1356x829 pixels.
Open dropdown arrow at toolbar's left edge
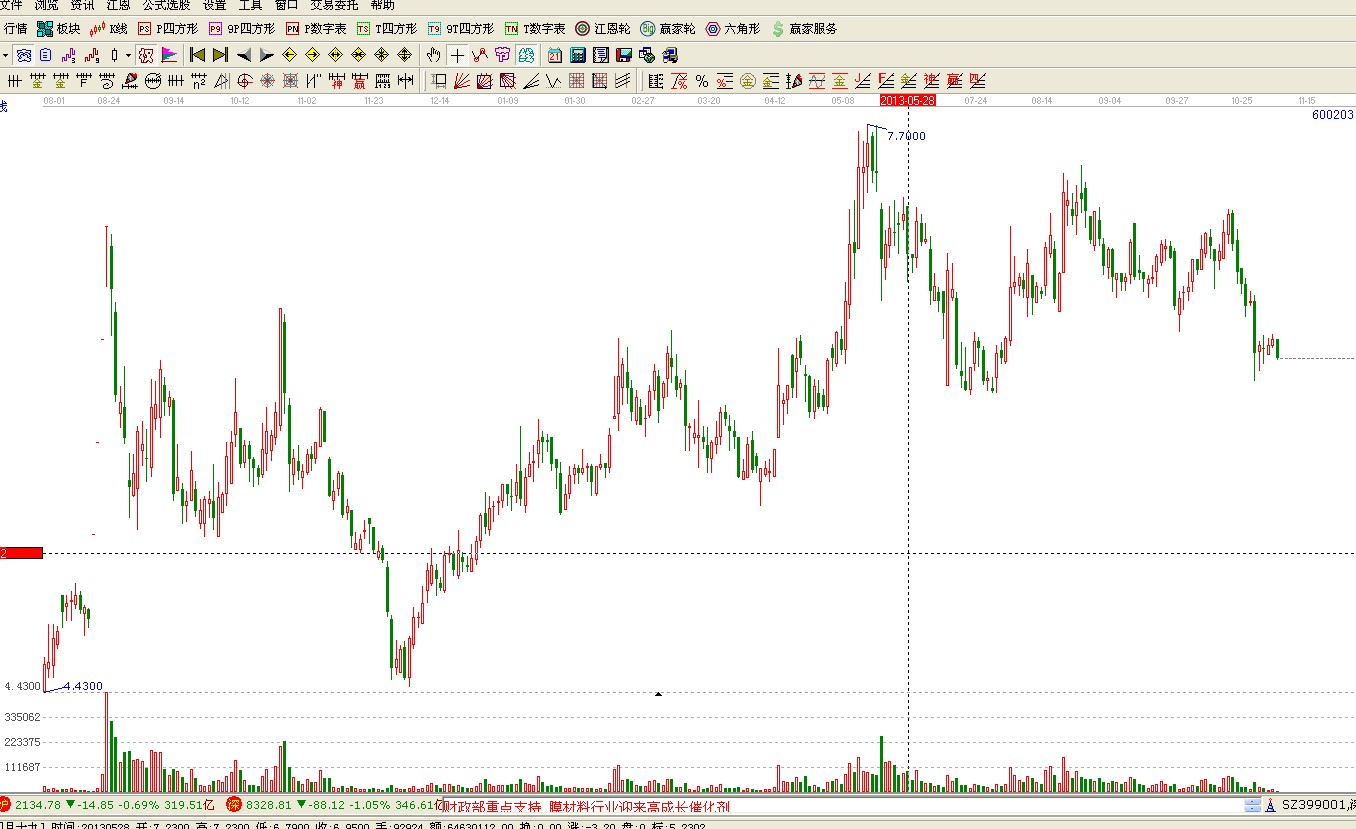coord(5,55)
